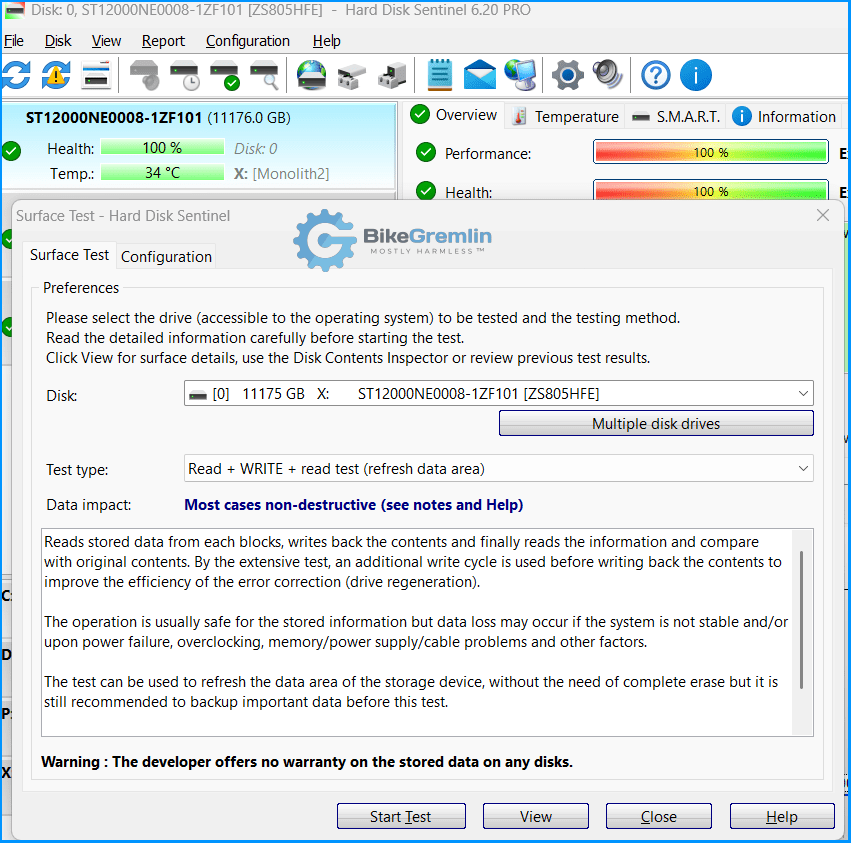Open the Disk menu
This screenshot has width=851, height=843.
point(58,41)
